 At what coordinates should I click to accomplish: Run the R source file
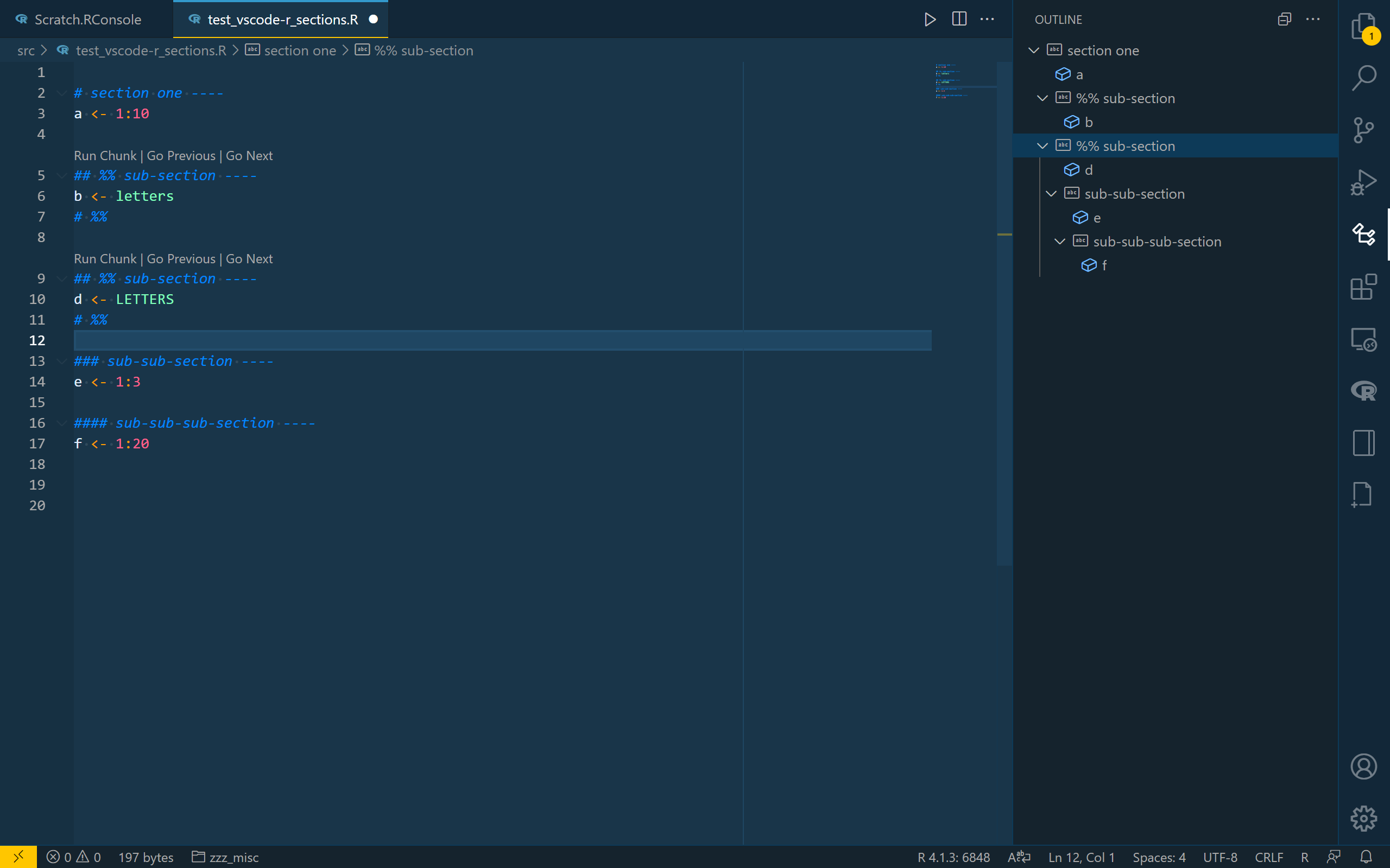(x=930, y=20)
